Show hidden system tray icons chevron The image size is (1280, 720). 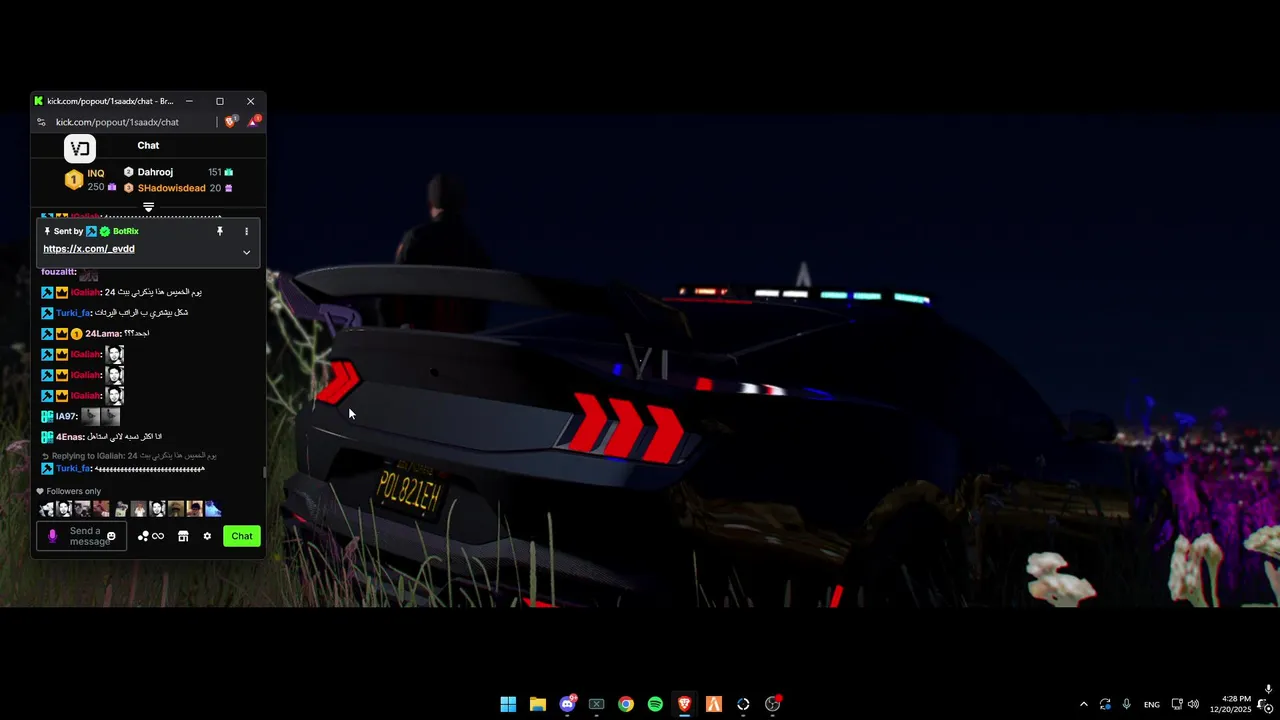[1083, 704]
